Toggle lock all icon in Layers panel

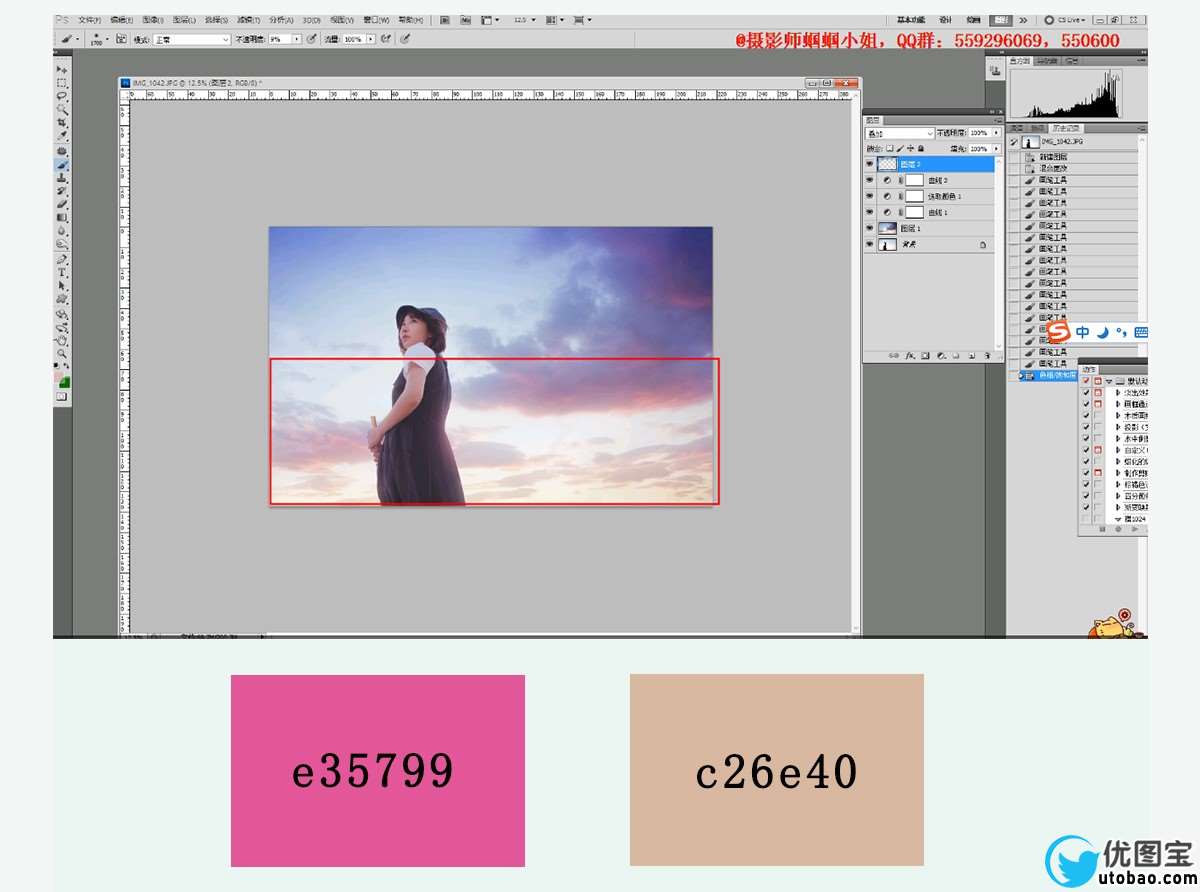(x=920, y=148)
